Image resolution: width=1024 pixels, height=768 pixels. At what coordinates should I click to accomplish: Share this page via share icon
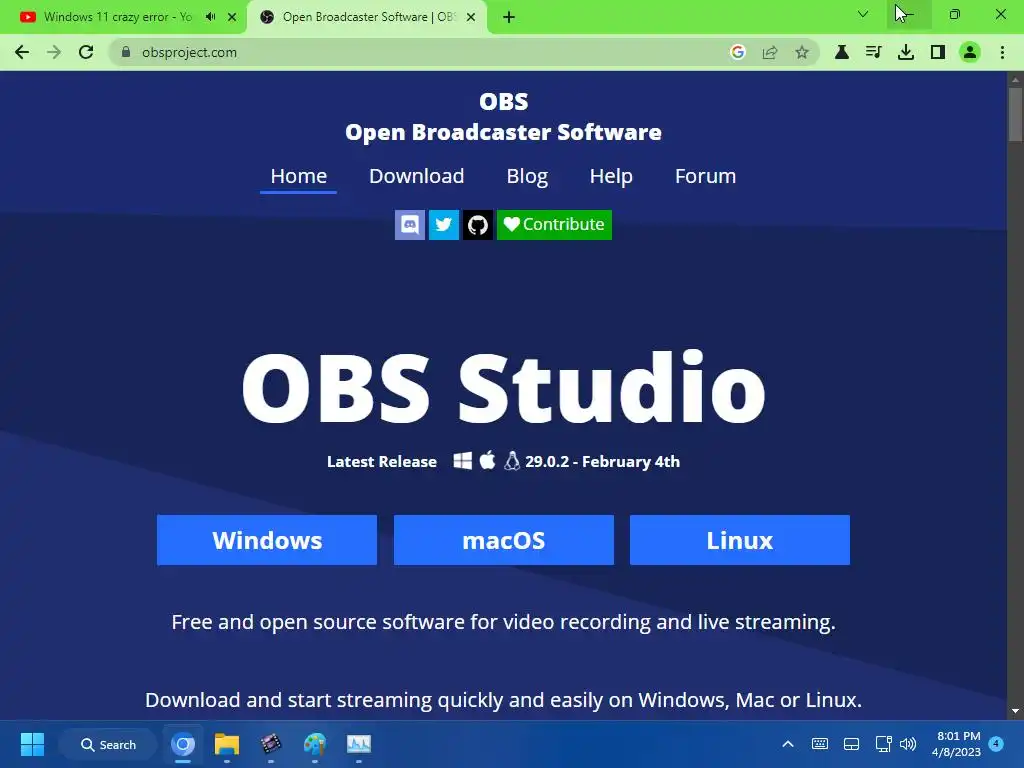[x=770, y=52]
